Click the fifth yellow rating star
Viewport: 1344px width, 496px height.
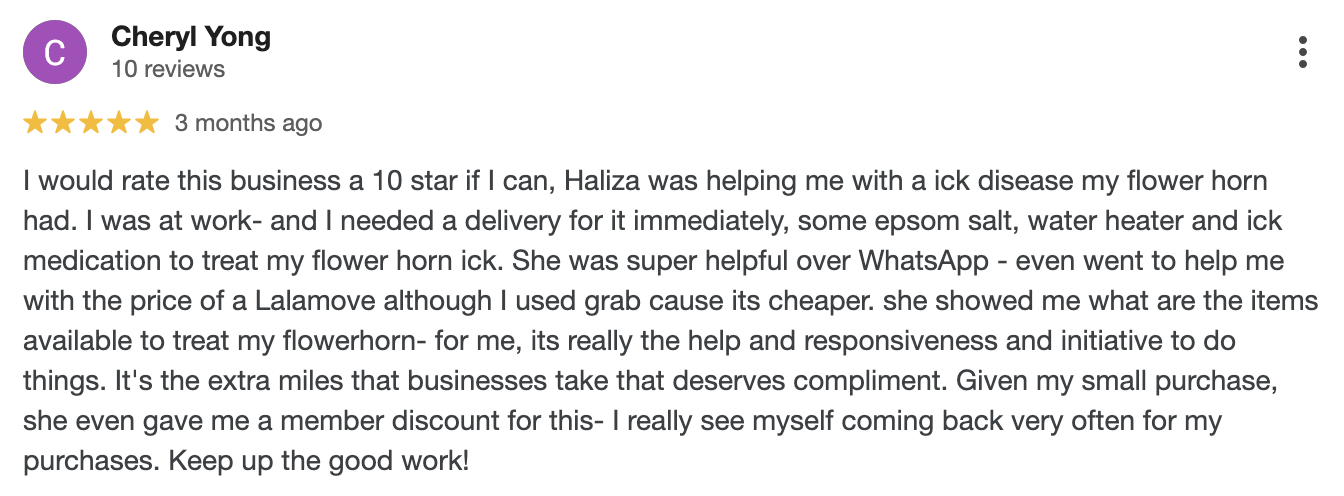click(x=147, y=123)
